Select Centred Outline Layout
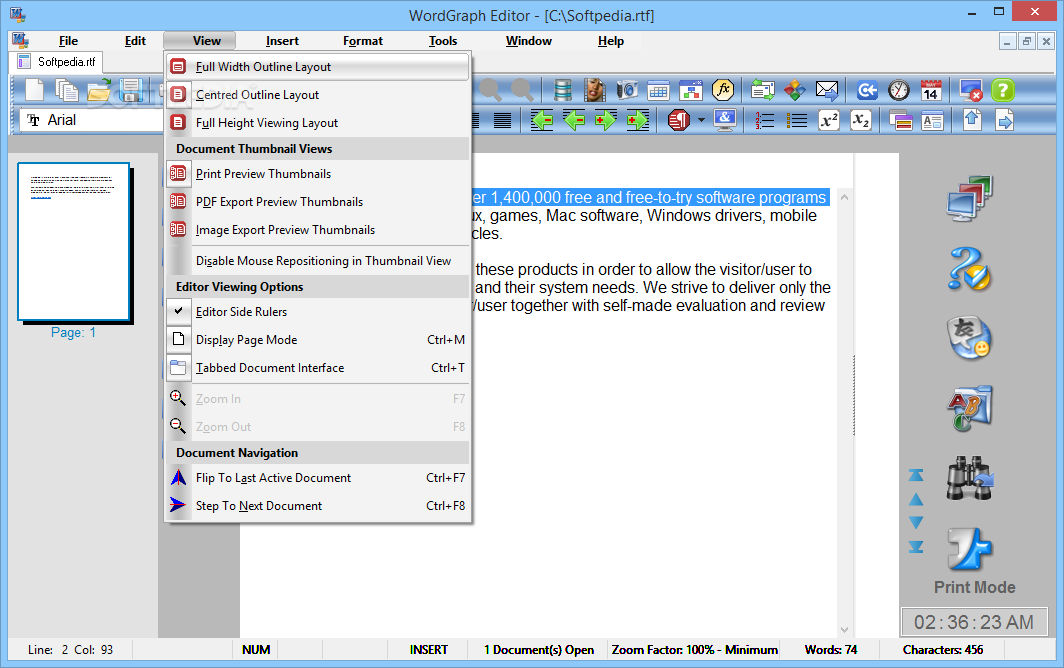This screenshot has width=1064, height=668. pos(317,94)
